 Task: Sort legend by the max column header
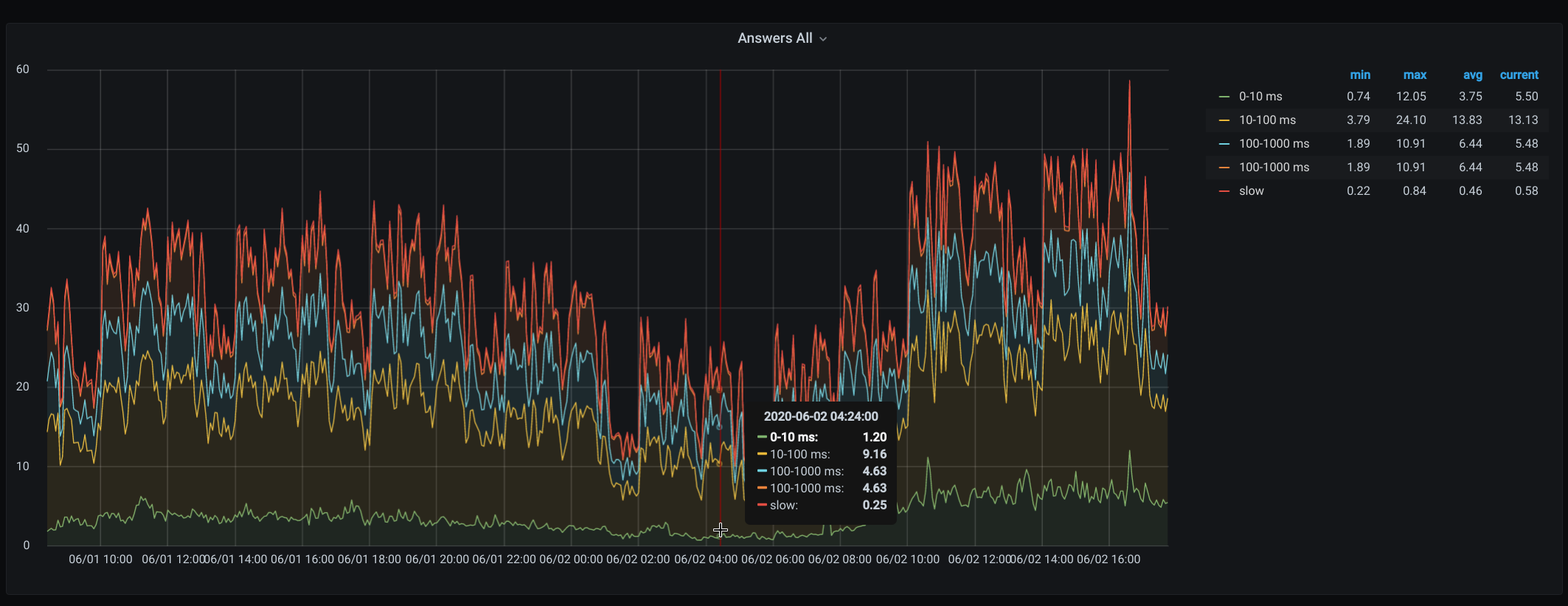(1415, 75)
